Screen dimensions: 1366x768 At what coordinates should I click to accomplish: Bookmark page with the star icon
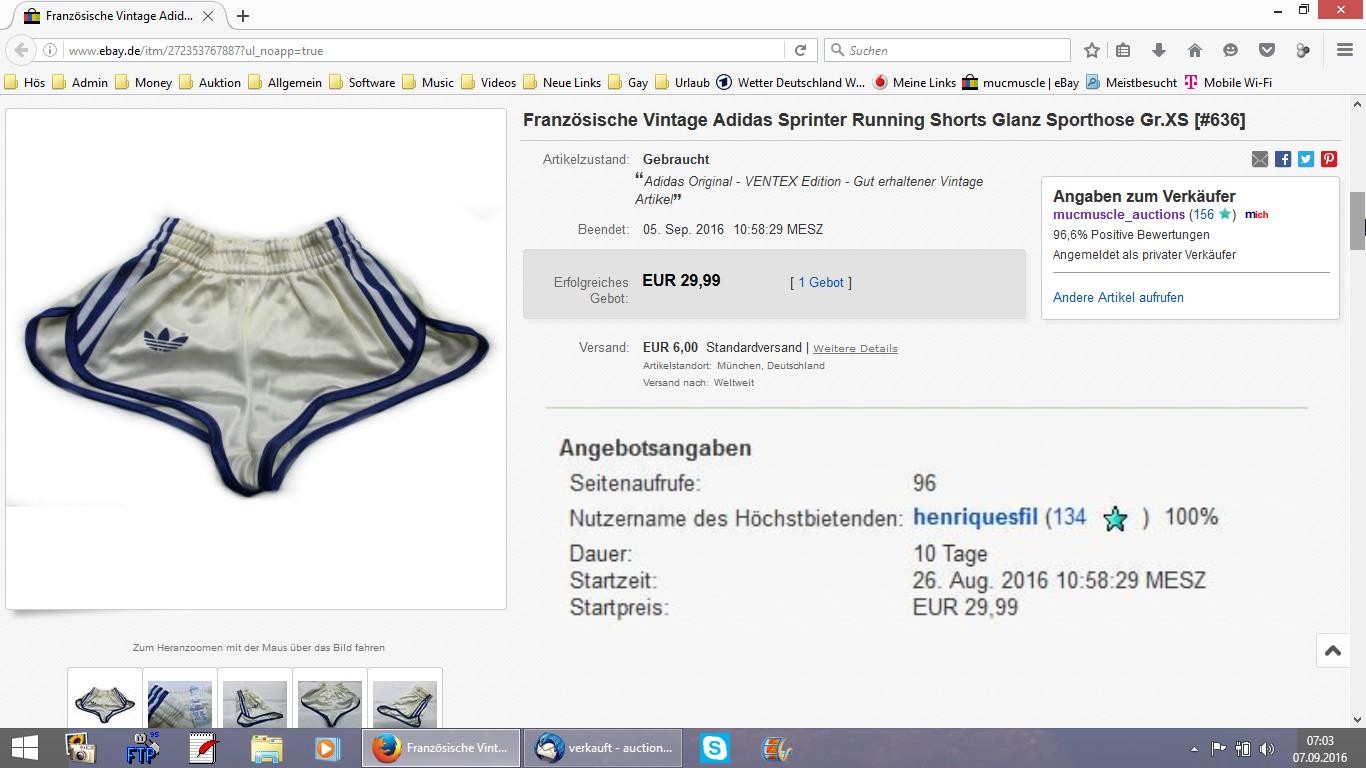point(1092,50)
